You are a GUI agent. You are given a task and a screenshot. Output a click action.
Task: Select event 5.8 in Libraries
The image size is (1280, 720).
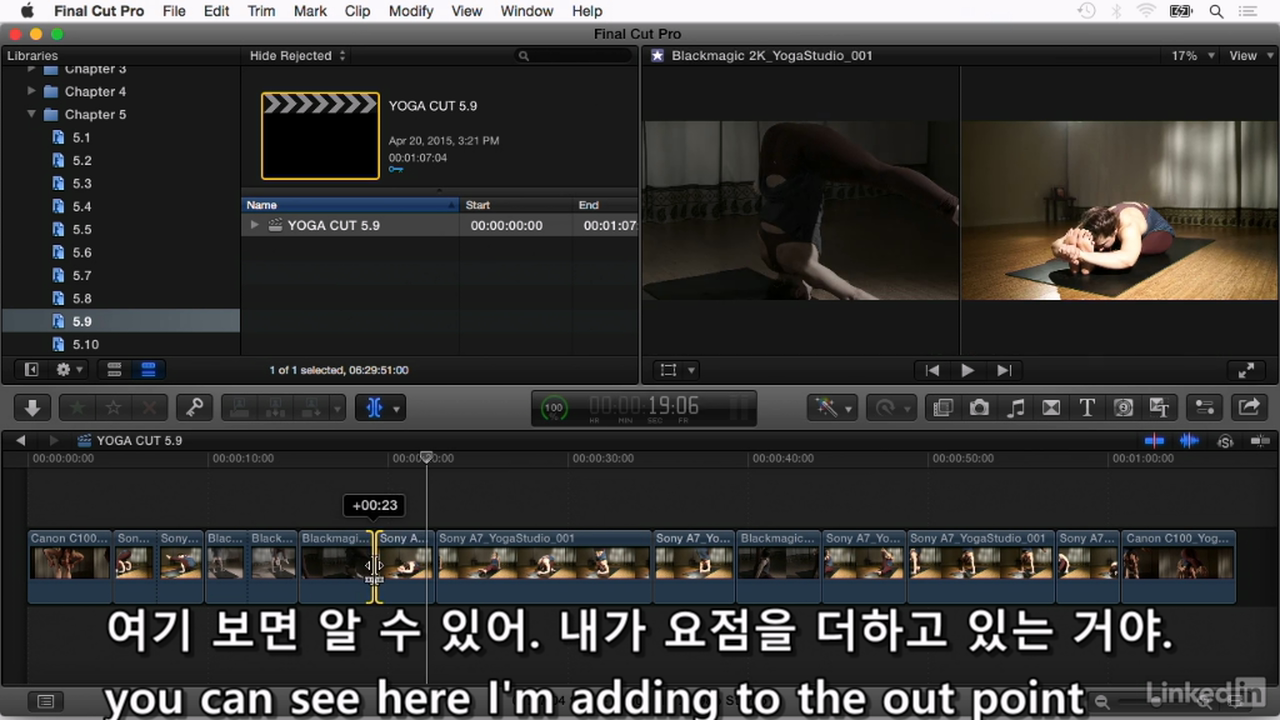click(x=81, y=298)
